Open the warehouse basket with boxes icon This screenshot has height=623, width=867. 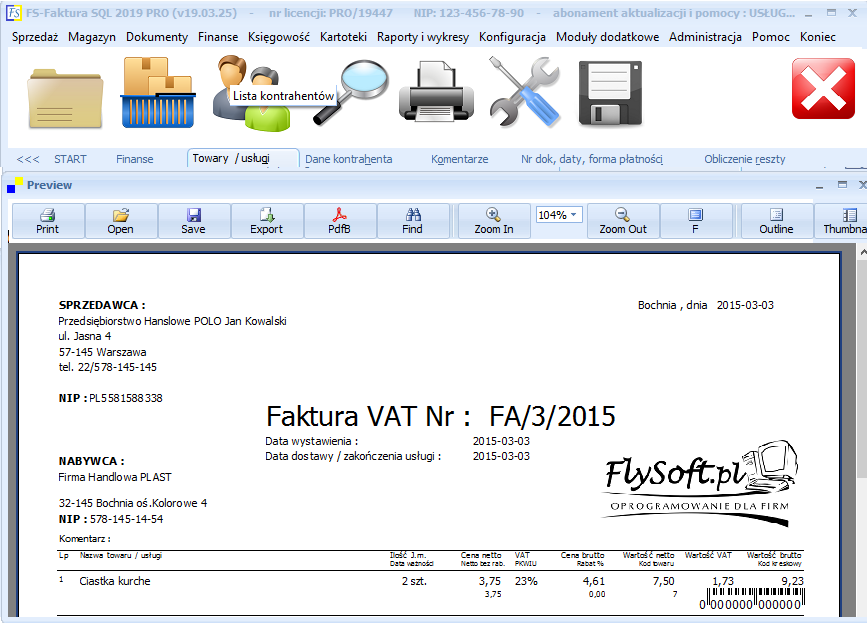pyautogui.click(x=158, y=92)
